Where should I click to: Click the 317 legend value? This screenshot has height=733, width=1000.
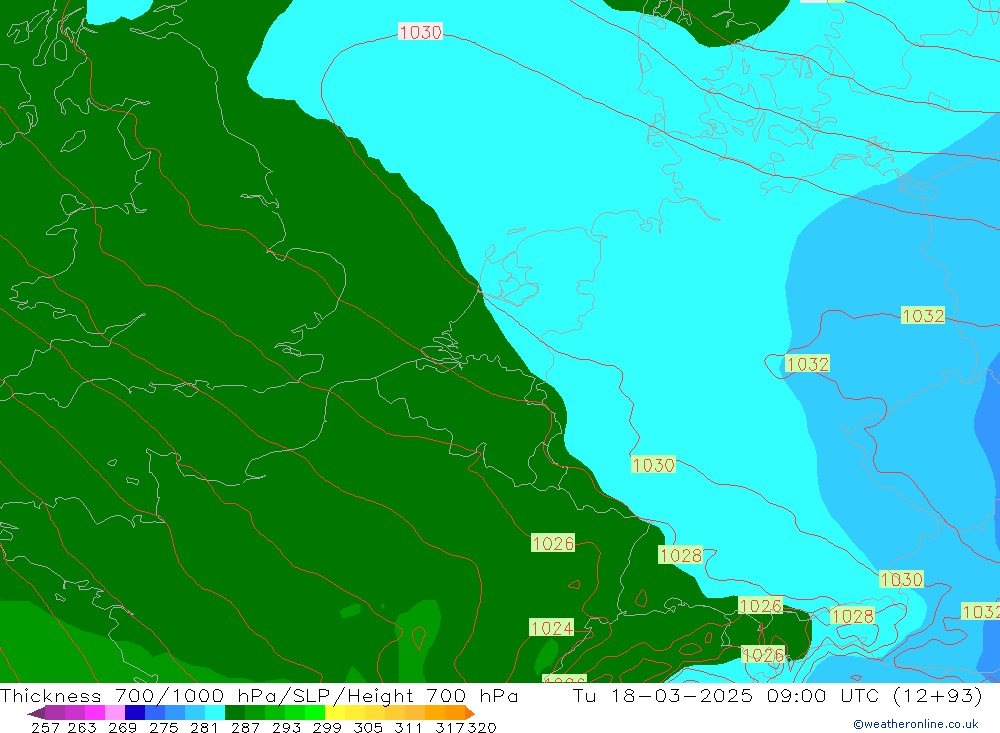[x=450, y=727]
